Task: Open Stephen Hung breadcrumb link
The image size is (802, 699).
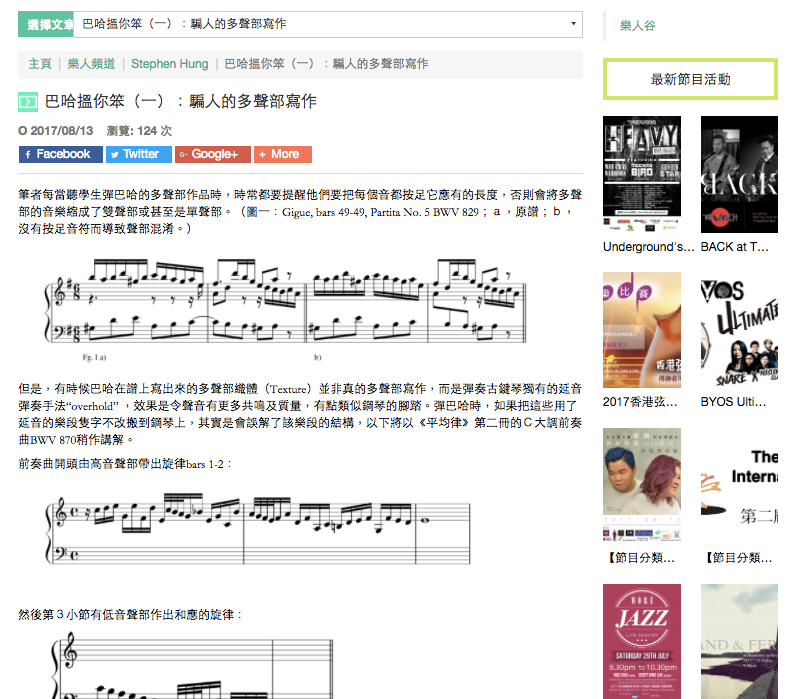Action: point(169,64)
